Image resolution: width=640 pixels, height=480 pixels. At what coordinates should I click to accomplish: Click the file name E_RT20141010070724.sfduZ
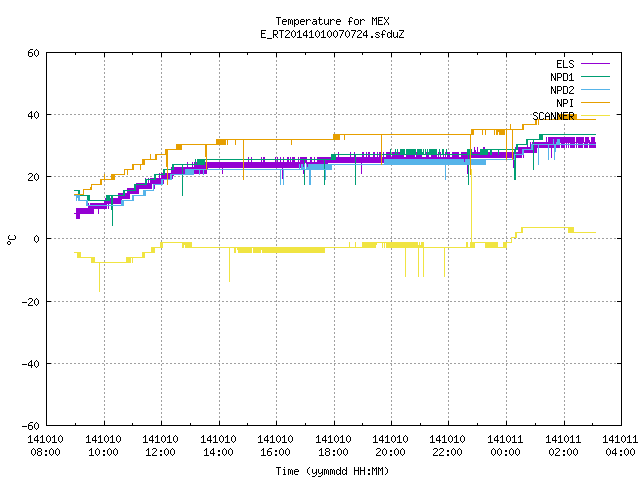pos(332,34)
